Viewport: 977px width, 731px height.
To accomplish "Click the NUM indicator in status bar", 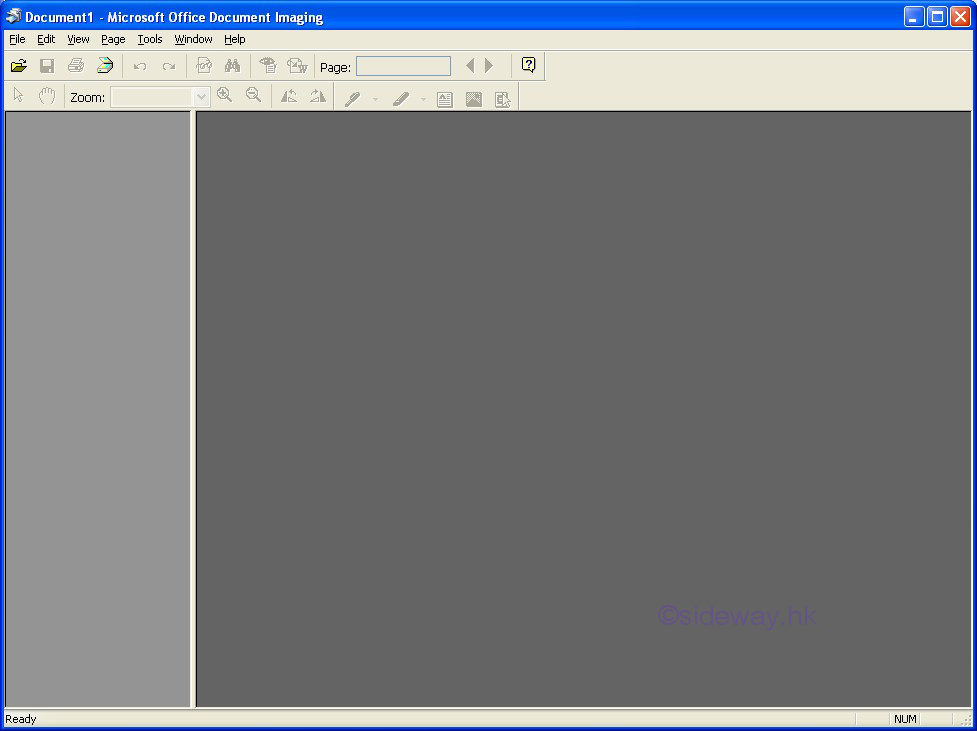I will [905, 719].
